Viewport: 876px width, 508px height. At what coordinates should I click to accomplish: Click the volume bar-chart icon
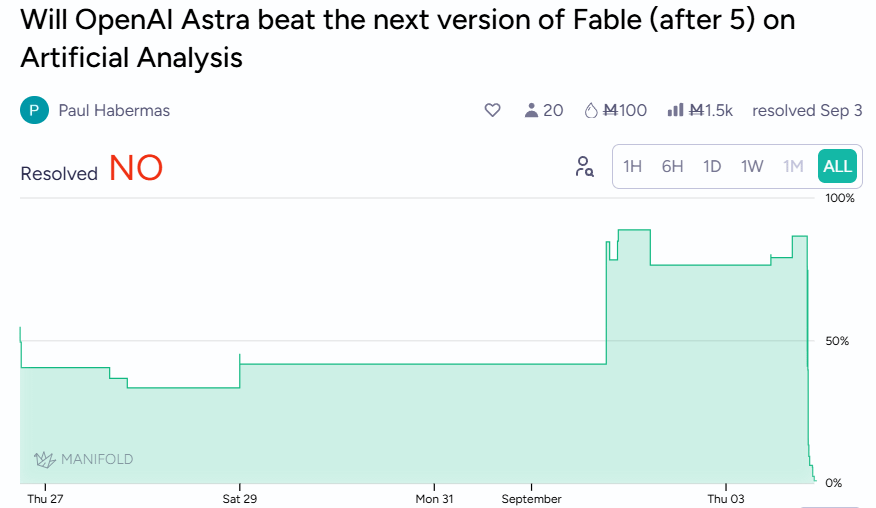(x=675, y=110)
